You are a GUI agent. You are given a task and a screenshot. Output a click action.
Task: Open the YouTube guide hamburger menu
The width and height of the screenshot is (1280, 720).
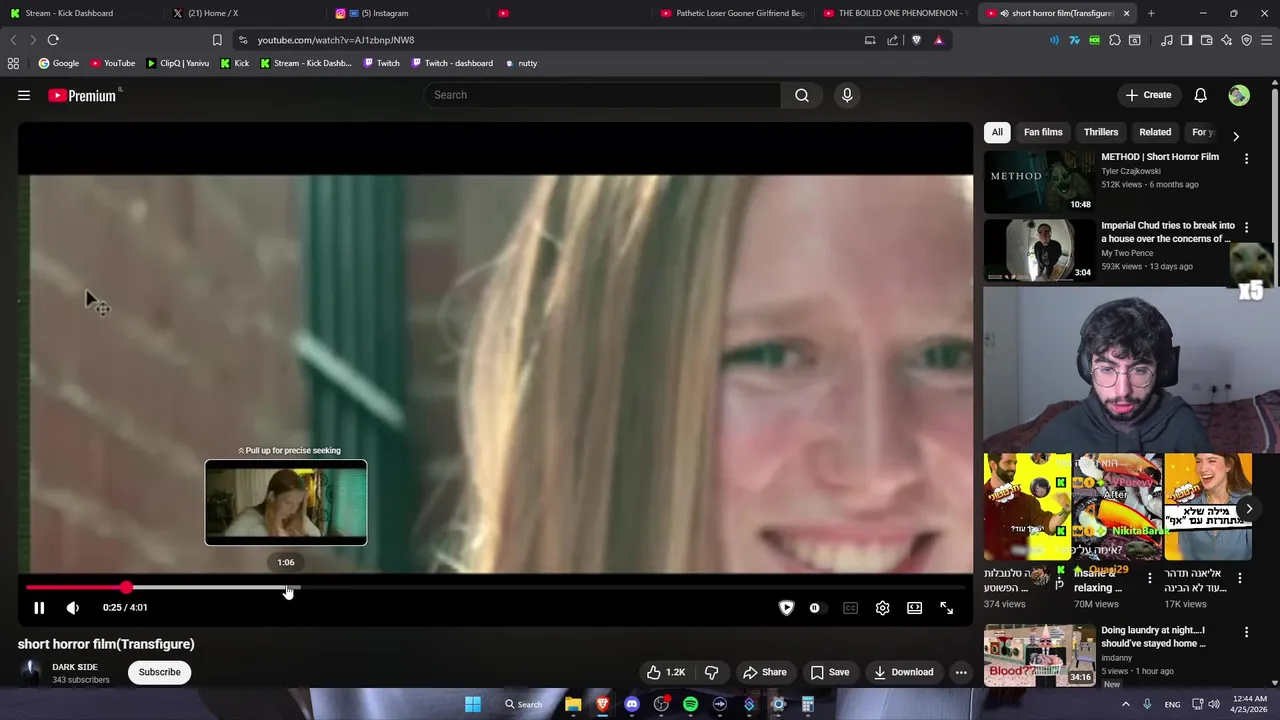click(24, 95)
